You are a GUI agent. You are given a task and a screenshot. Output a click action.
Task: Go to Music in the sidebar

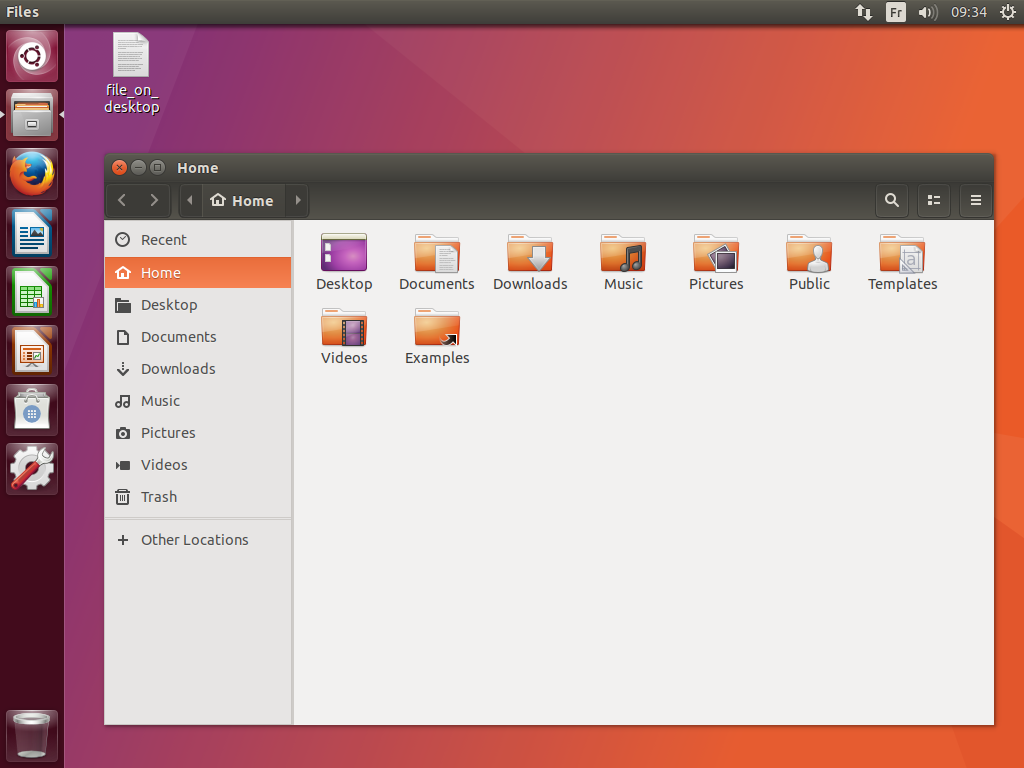(x=198, y=400)
